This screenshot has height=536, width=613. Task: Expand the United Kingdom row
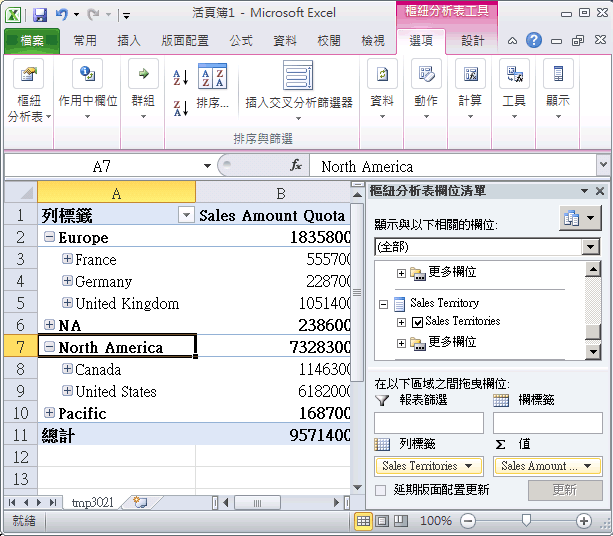67,302
